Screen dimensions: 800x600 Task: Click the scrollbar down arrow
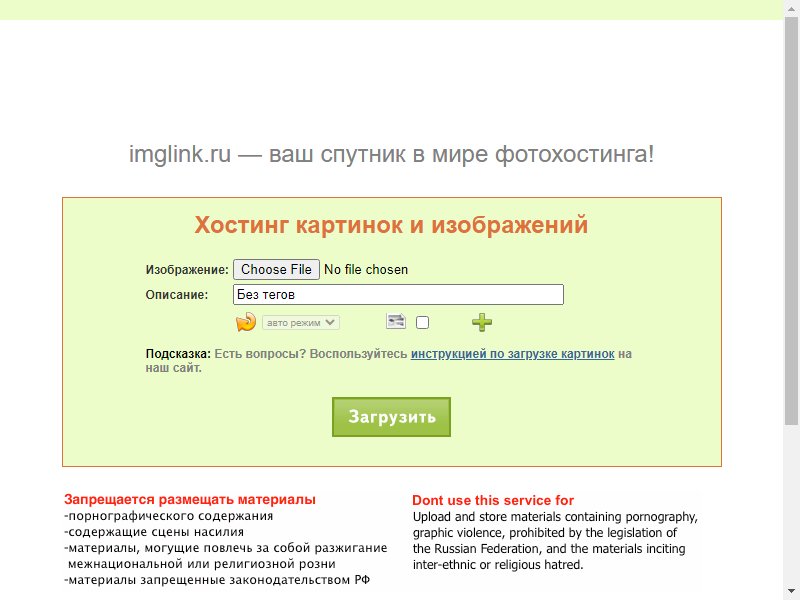pyautogui.click(x=791, y=592)
